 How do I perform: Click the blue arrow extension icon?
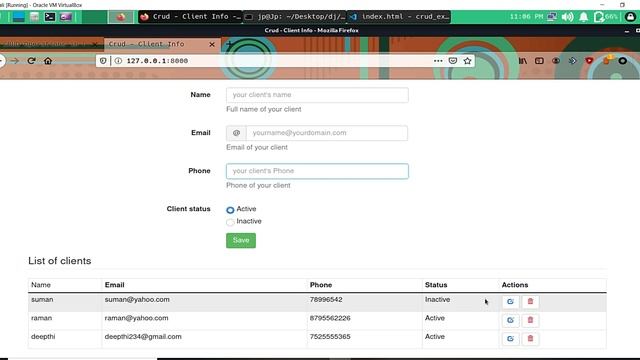(x=573, y=61)
